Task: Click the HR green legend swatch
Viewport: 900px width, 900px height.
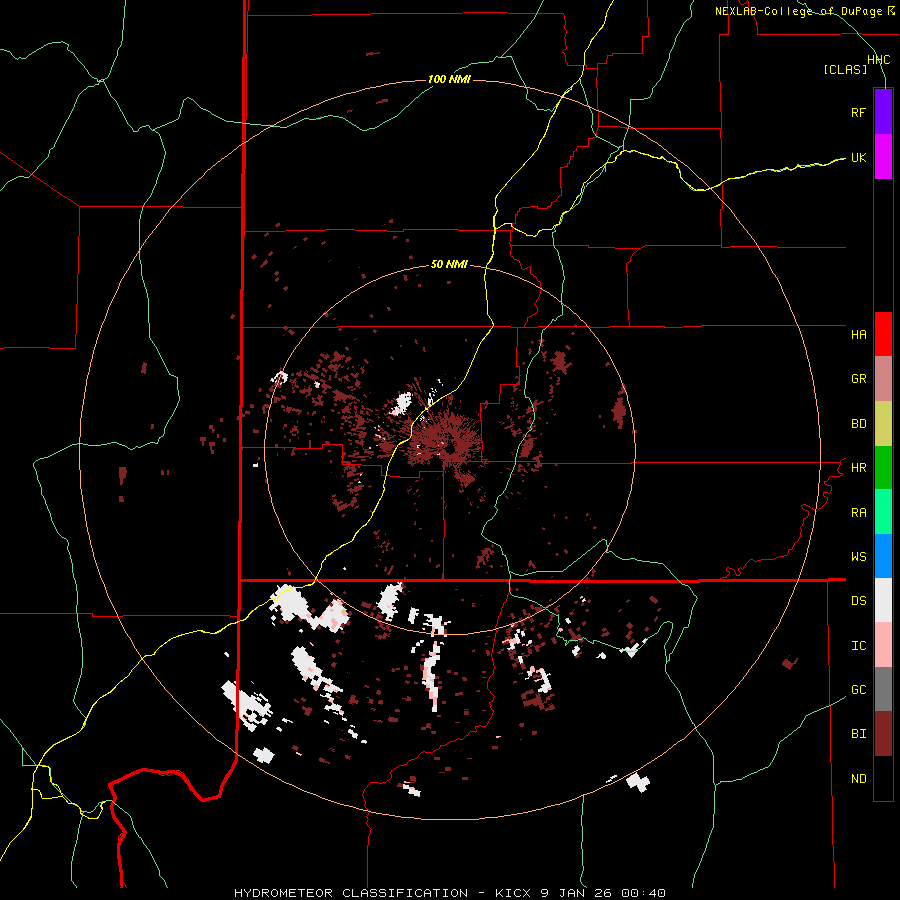Action: click(x=883, y=468)
